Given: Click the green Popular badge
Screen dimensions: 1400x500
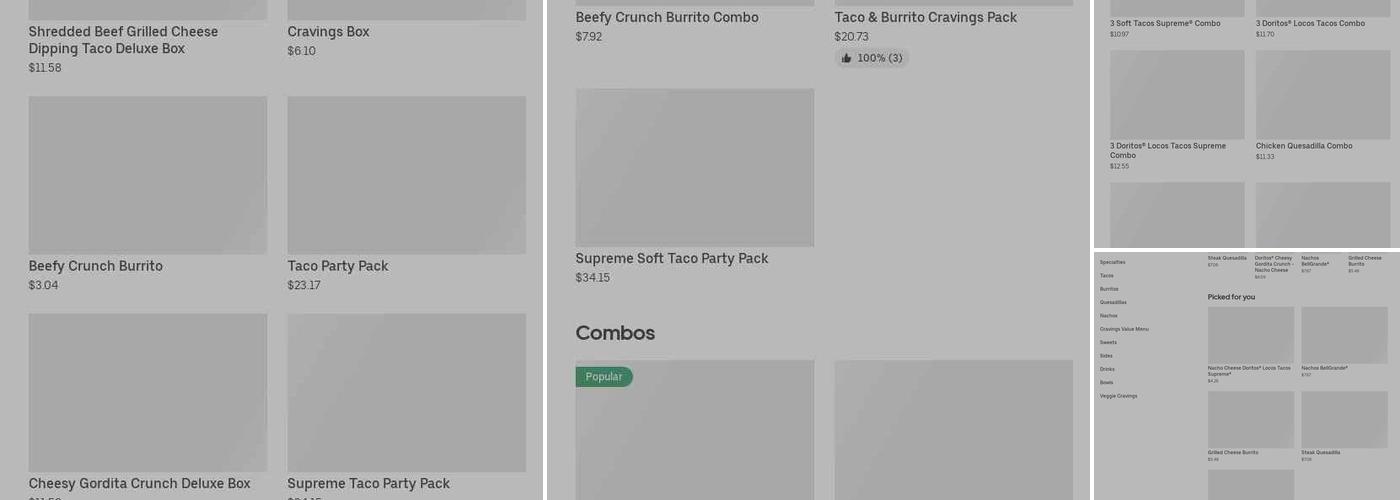Looking at the screenshot, I should pyautogui.click(x=604, y=377).
